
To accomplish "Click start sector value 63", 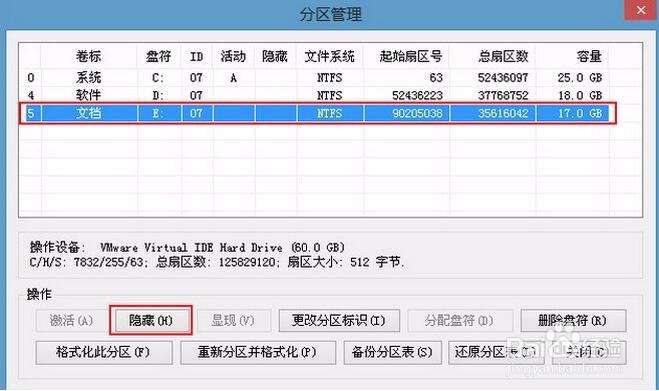I will [x=436, y=78].
